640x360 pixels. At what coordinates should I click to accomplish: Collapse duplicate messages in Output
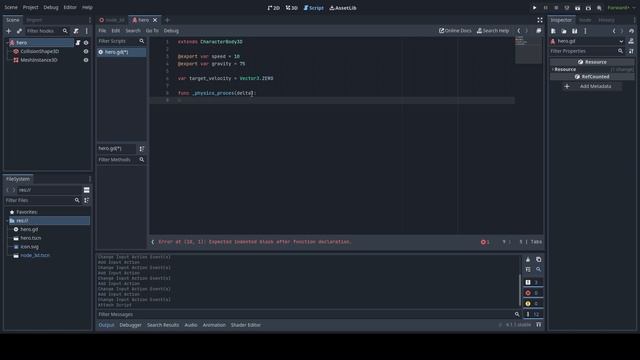[x=528, y=269]
